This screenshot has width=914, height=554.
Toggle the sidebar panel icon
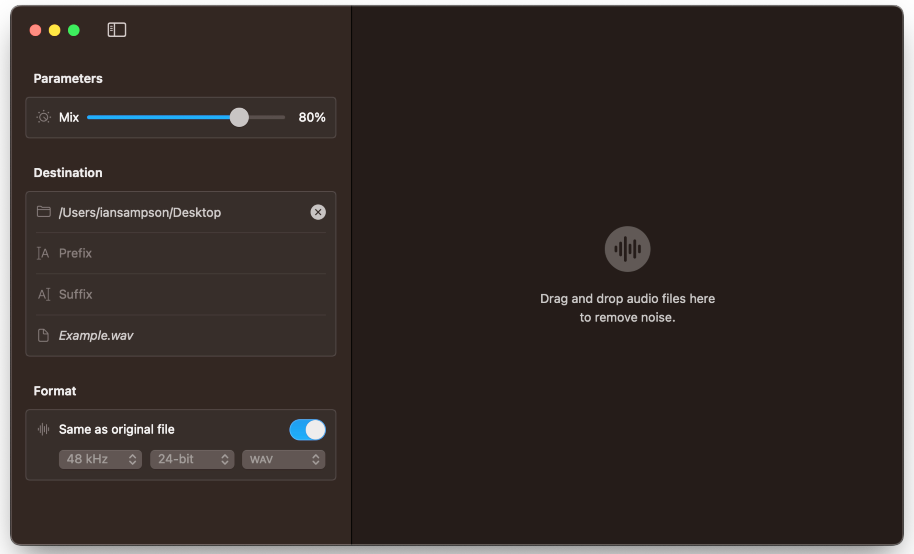pyautogui.click(x=117, y=30)
